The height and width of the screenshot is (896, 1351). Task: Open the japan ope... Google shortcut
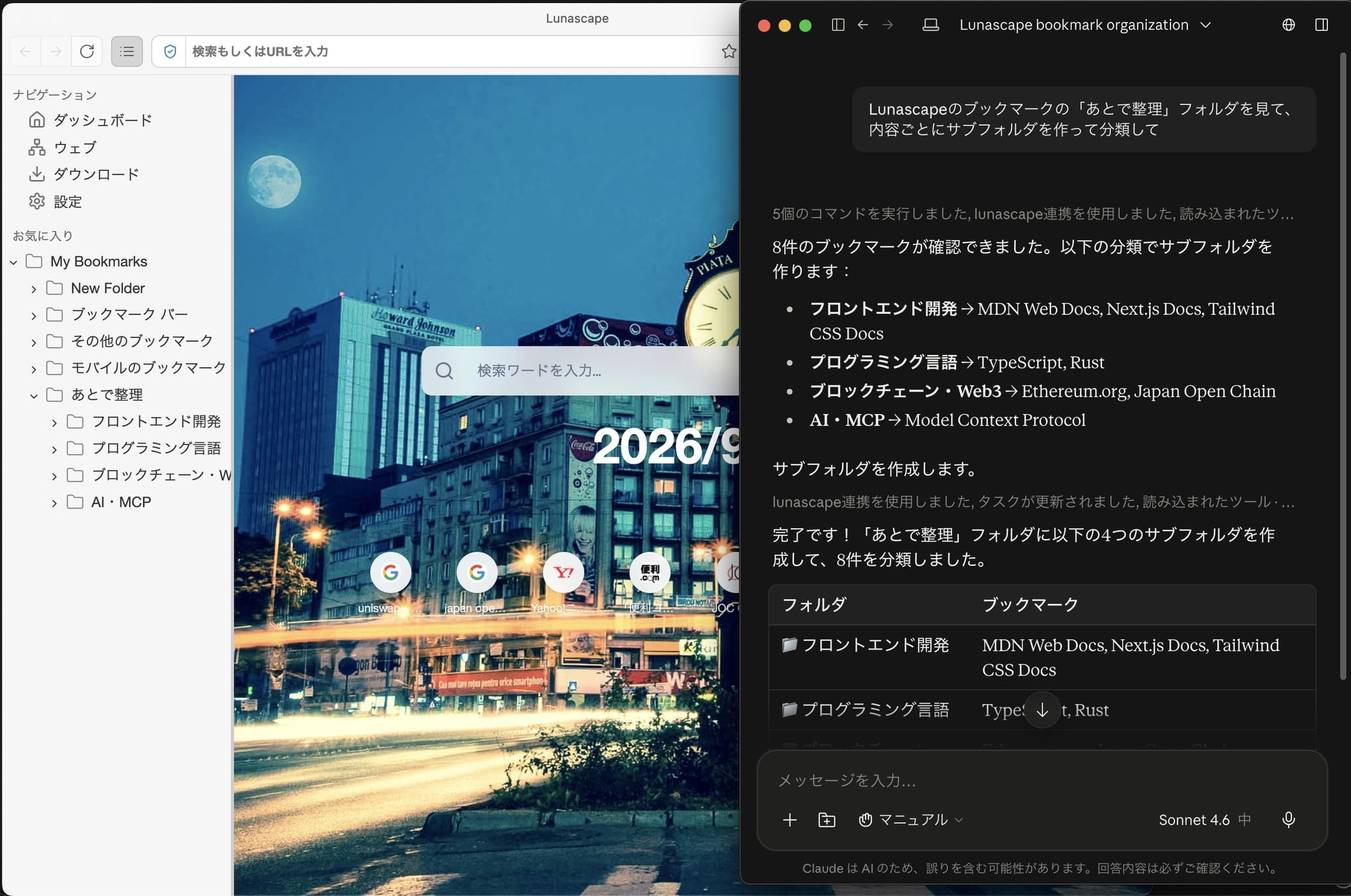pos(477,572)
